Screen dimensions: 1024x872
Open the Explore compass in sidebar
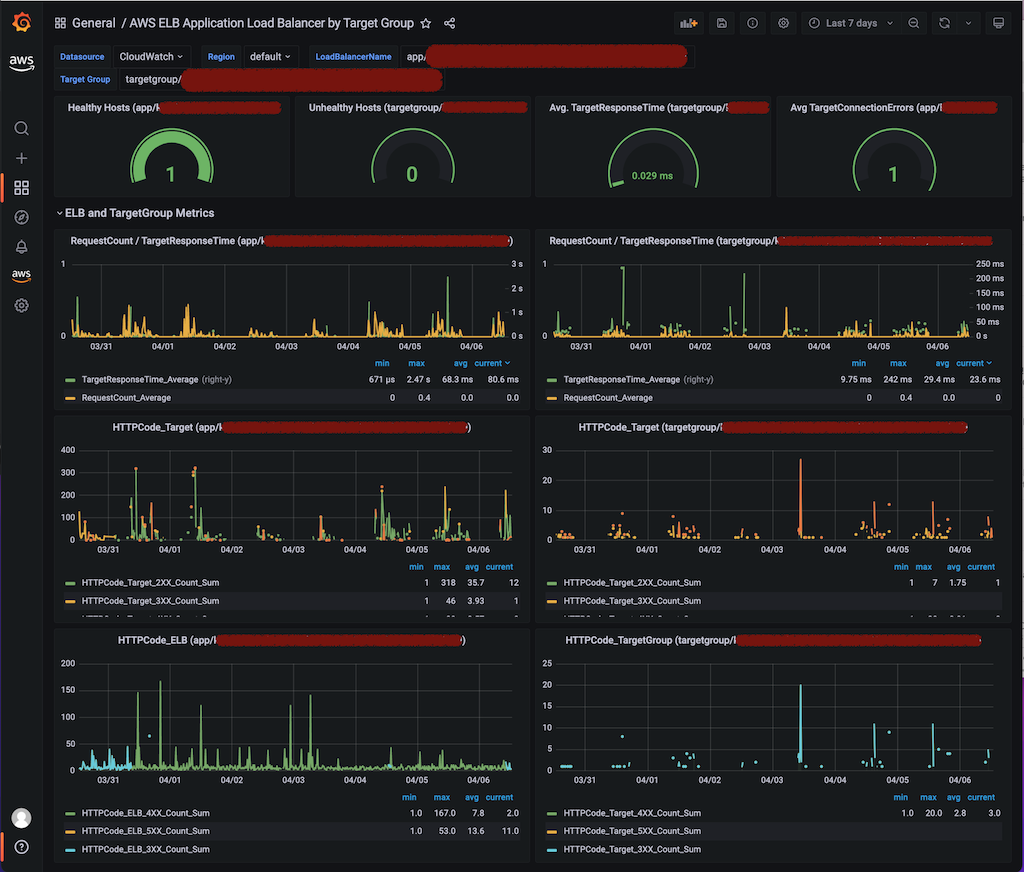[22, 218]
